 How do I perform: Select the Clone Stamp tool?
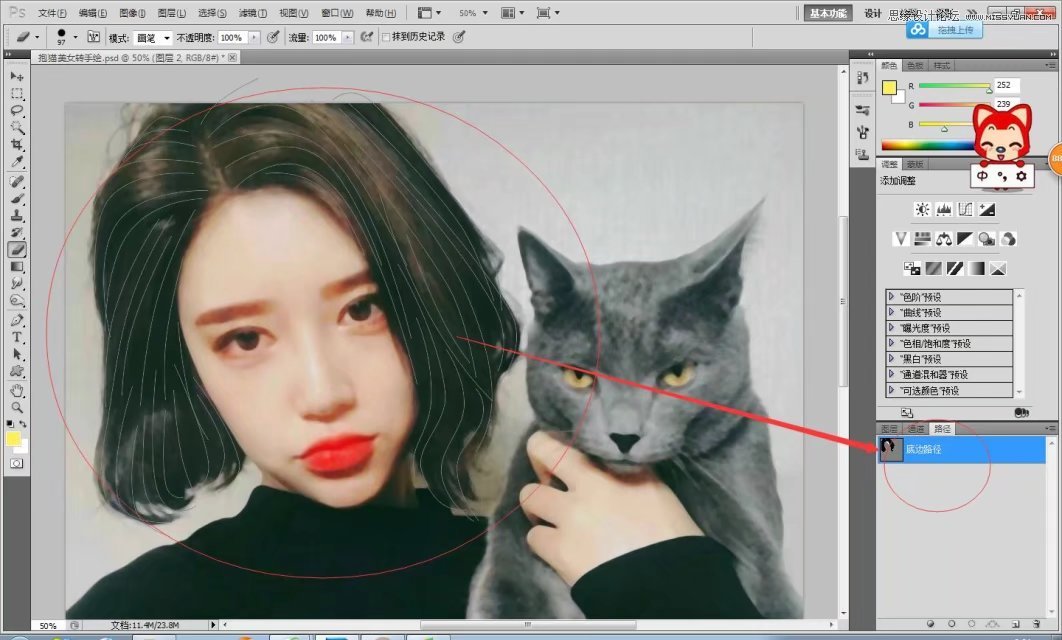coord(17,215)
